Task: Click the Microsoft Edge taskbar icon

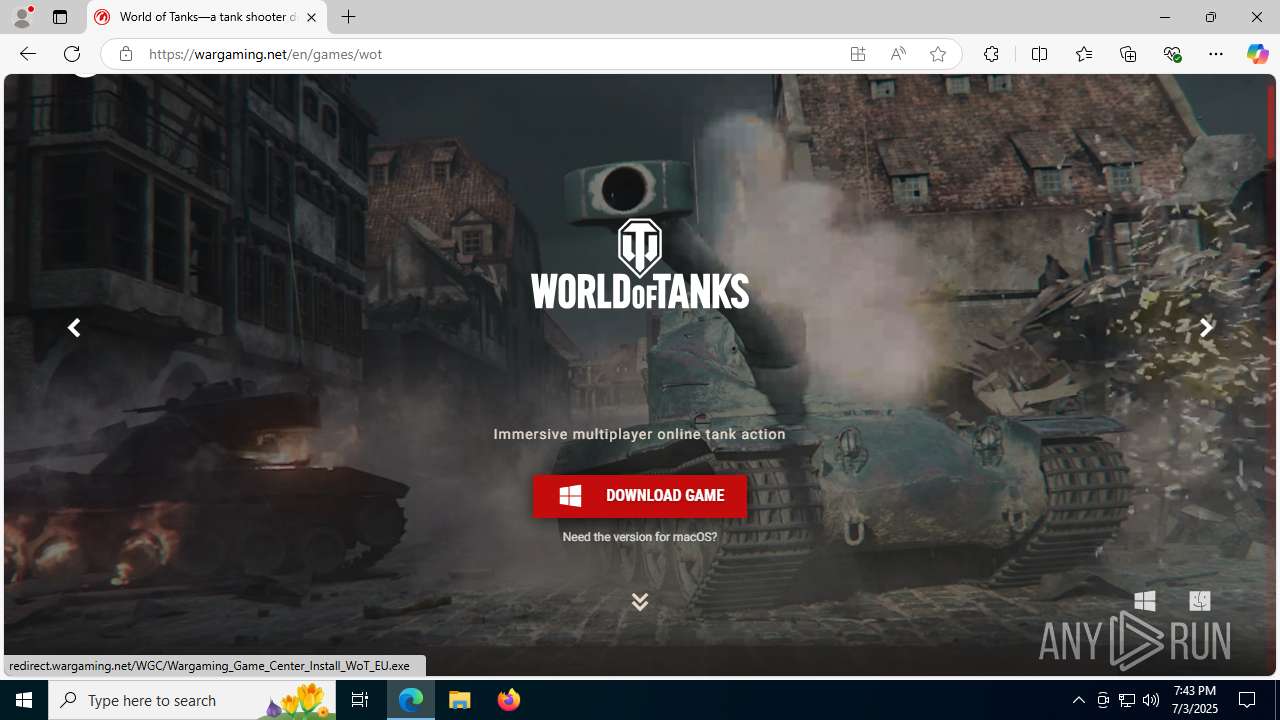Action: pyautogui.click(x=411, y=700)
